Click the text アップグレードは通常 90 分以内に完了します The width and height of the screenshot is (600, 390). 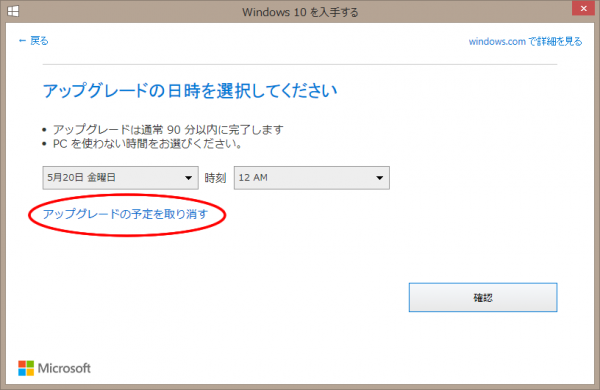[168, 130]
